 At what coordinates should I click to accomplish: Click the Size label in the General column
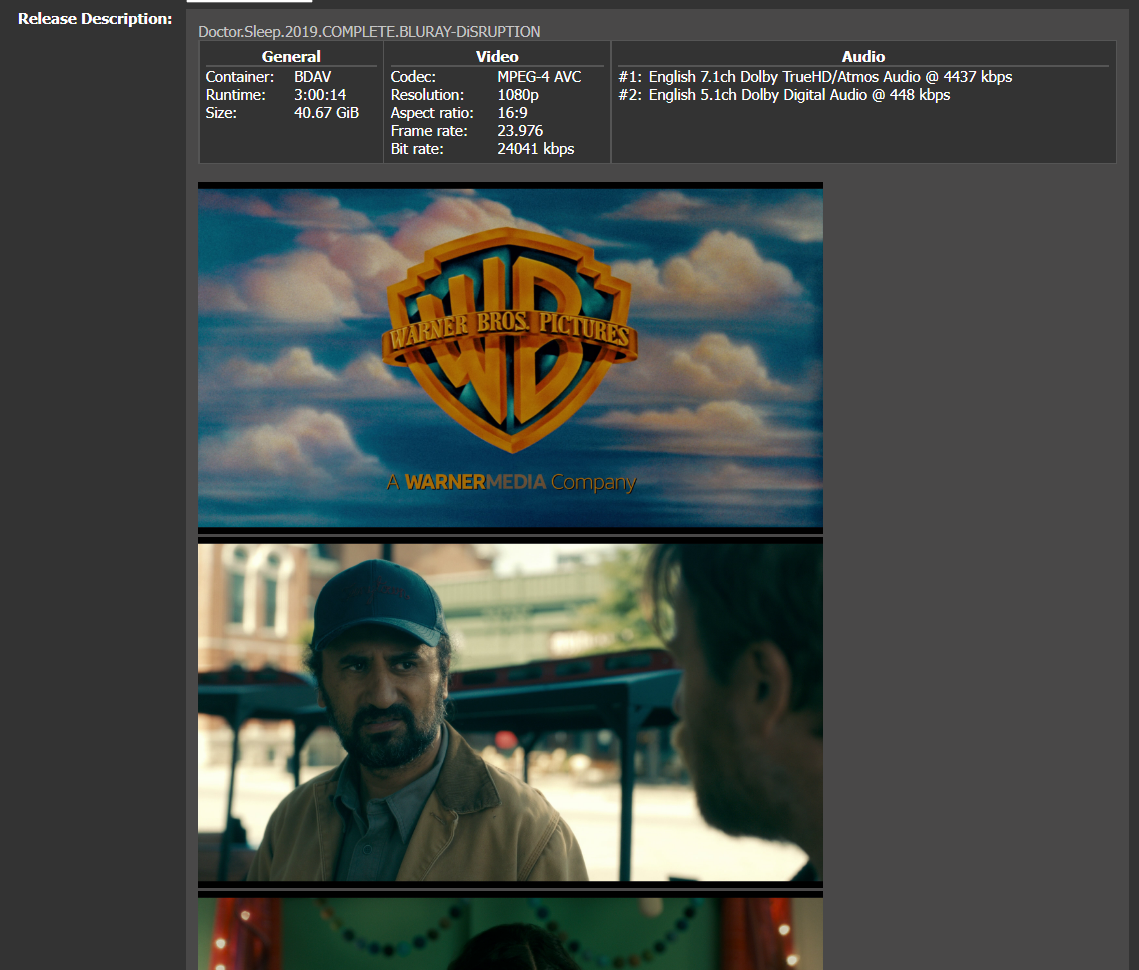coord(221,113)
